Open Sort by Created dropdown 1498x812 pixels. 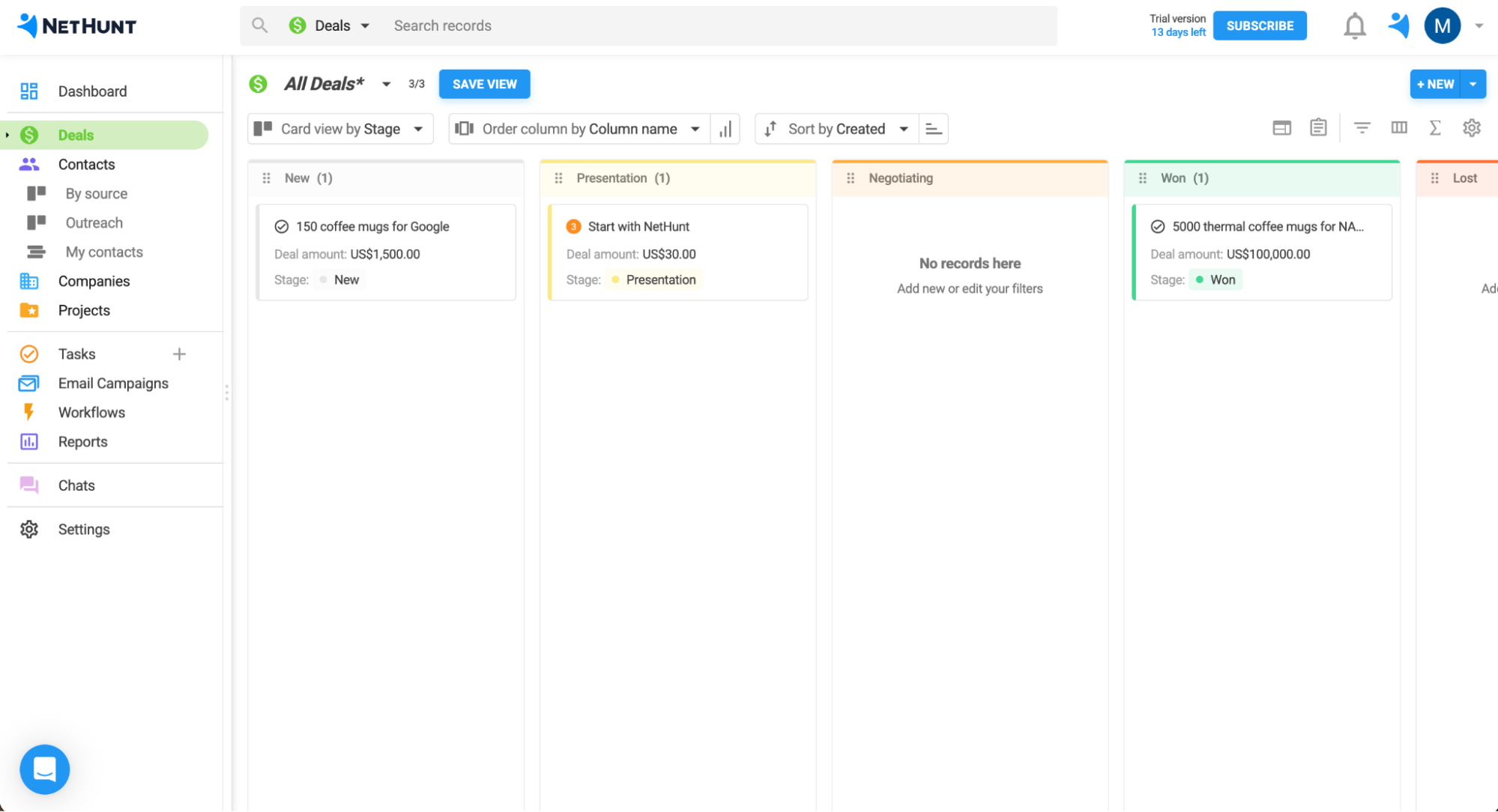836,129
